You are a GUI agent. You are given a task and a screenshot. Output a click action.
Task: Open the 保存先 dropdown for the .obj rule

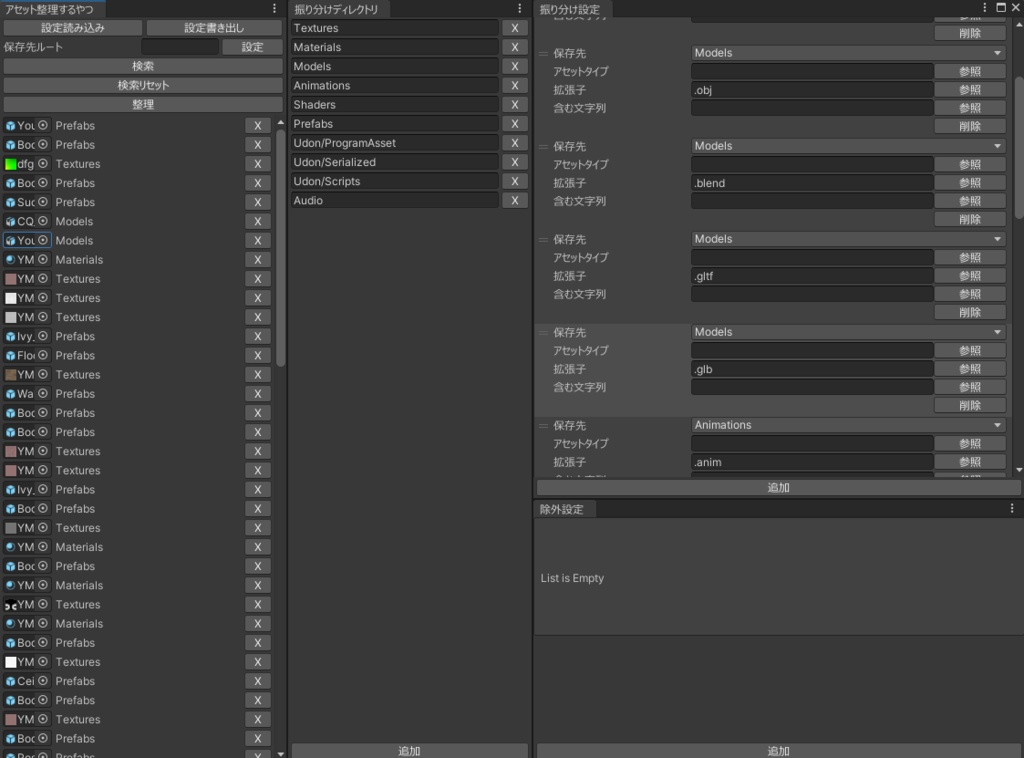coord(845,52)
